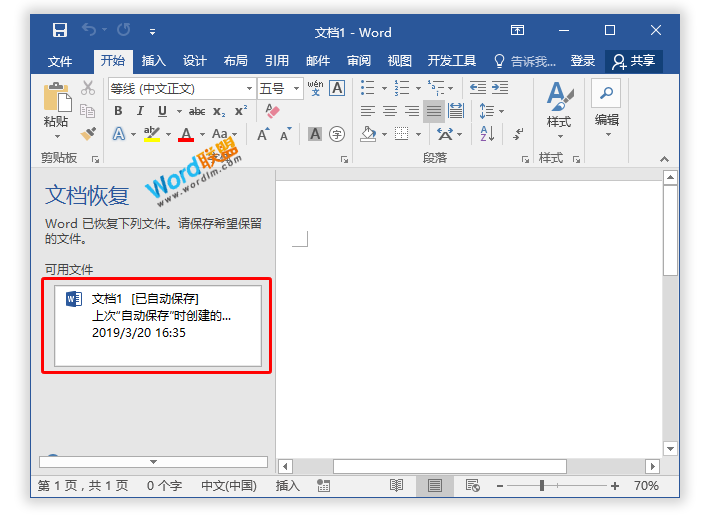Switch to the 引用 tab
This screenshot has width=710, height=520.
click(277, 61)
